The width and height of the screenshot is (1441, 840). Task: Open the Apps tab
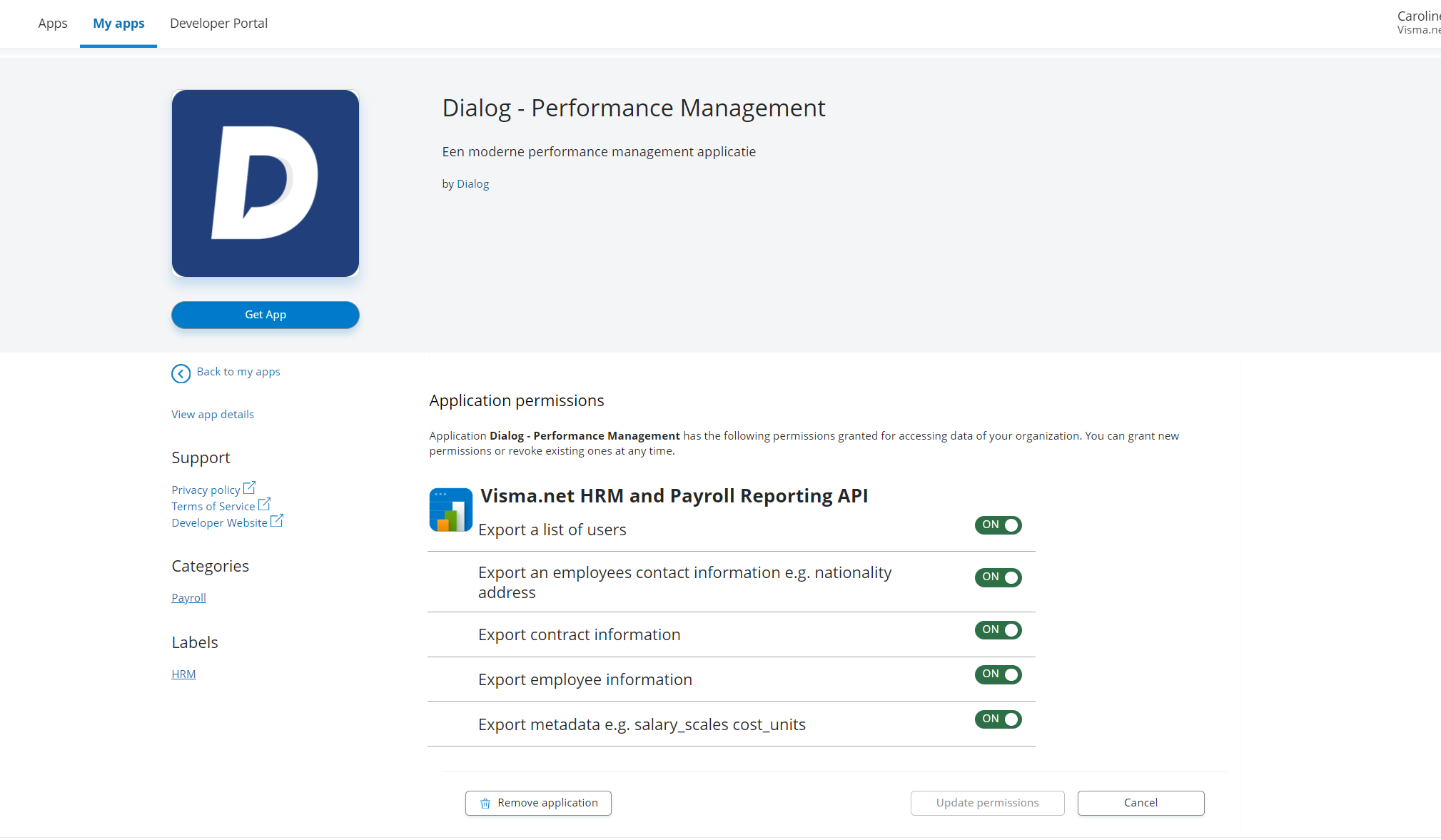[x=53, y=23]
